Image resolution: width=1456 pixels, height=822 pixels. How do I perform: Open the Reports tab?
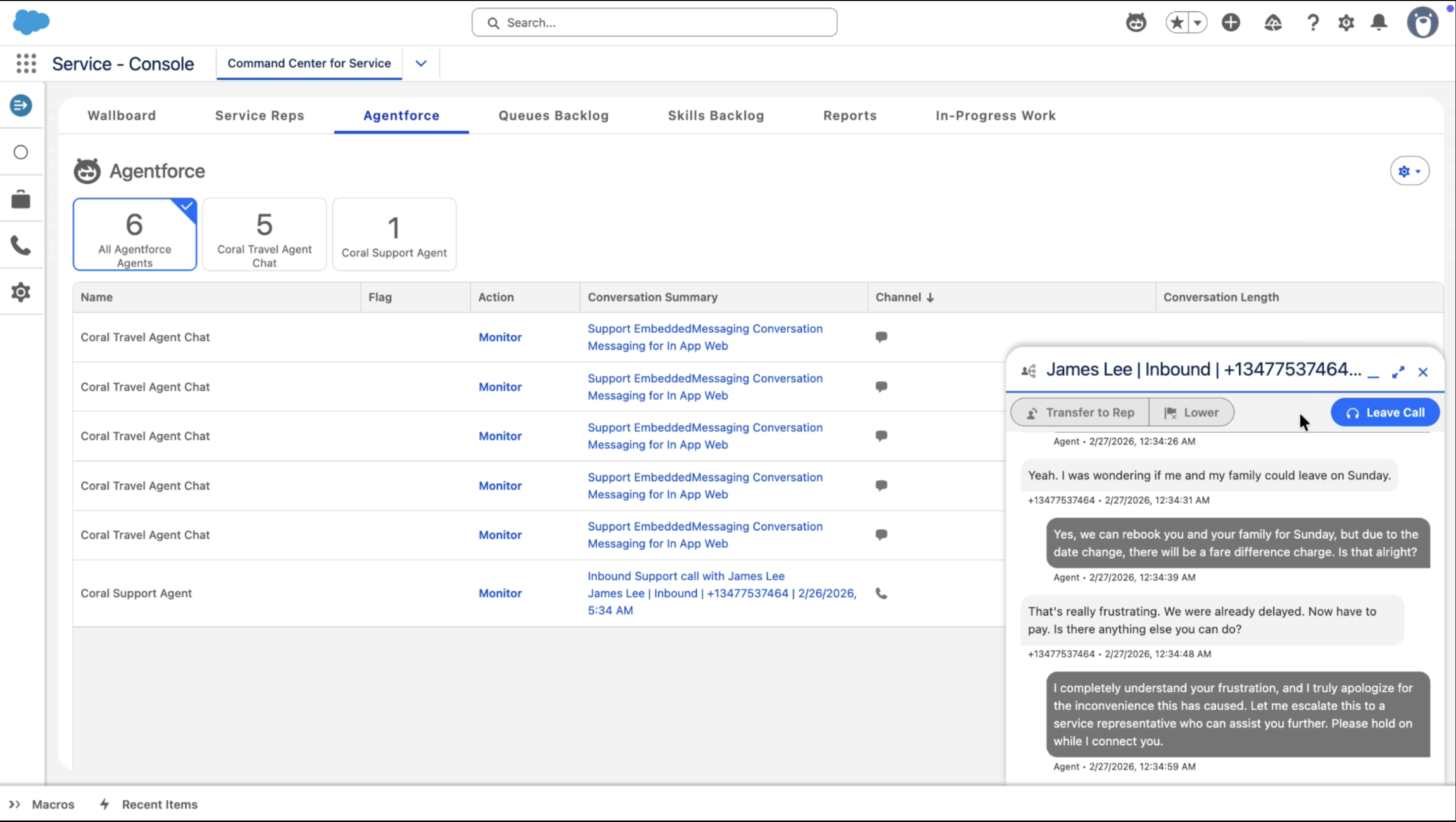coord(850,115)
